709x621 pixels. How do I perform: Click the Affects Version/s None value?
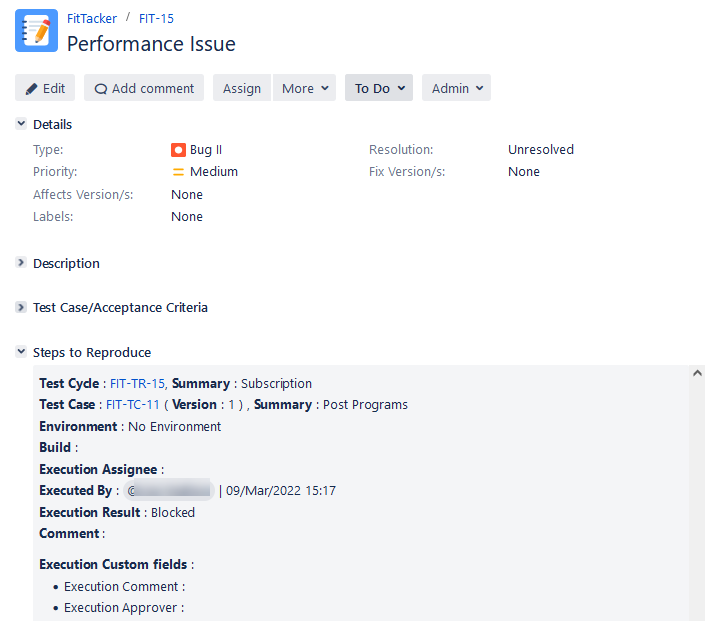(x=187, y=194)
